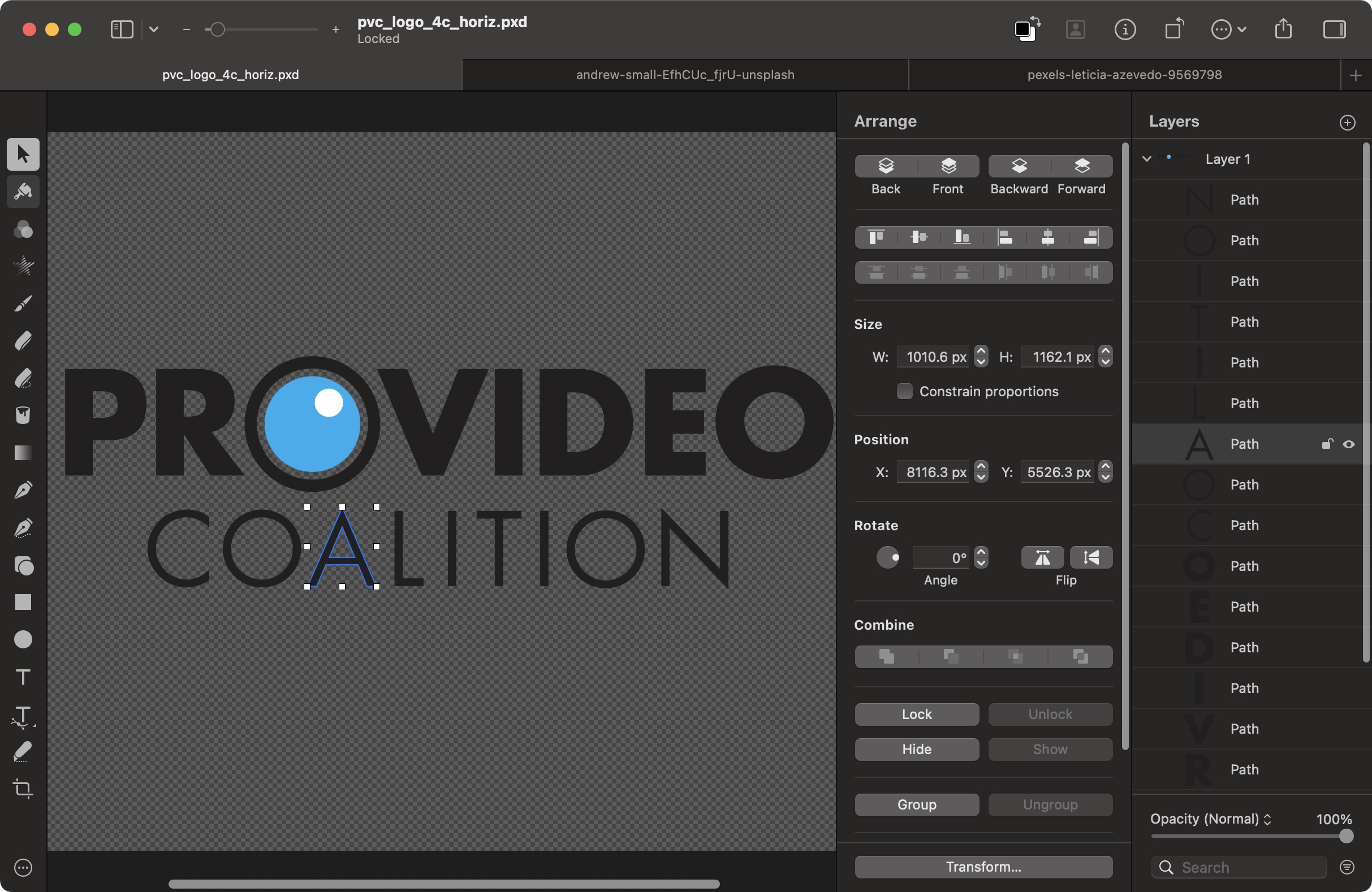The height and width of the screenshot is (892, 1372).
Task: Open the pvc_logo_4c_horiz.pxd tab
Action: [230, 74]
